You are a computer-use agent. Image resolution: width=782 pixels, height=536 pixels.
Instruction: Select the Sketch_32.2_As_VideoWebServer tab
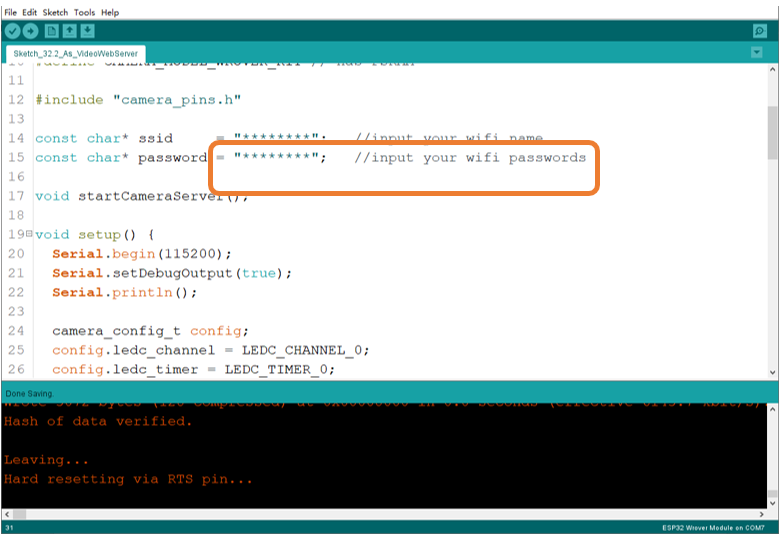pyautogui.click(x=75, y=53)
